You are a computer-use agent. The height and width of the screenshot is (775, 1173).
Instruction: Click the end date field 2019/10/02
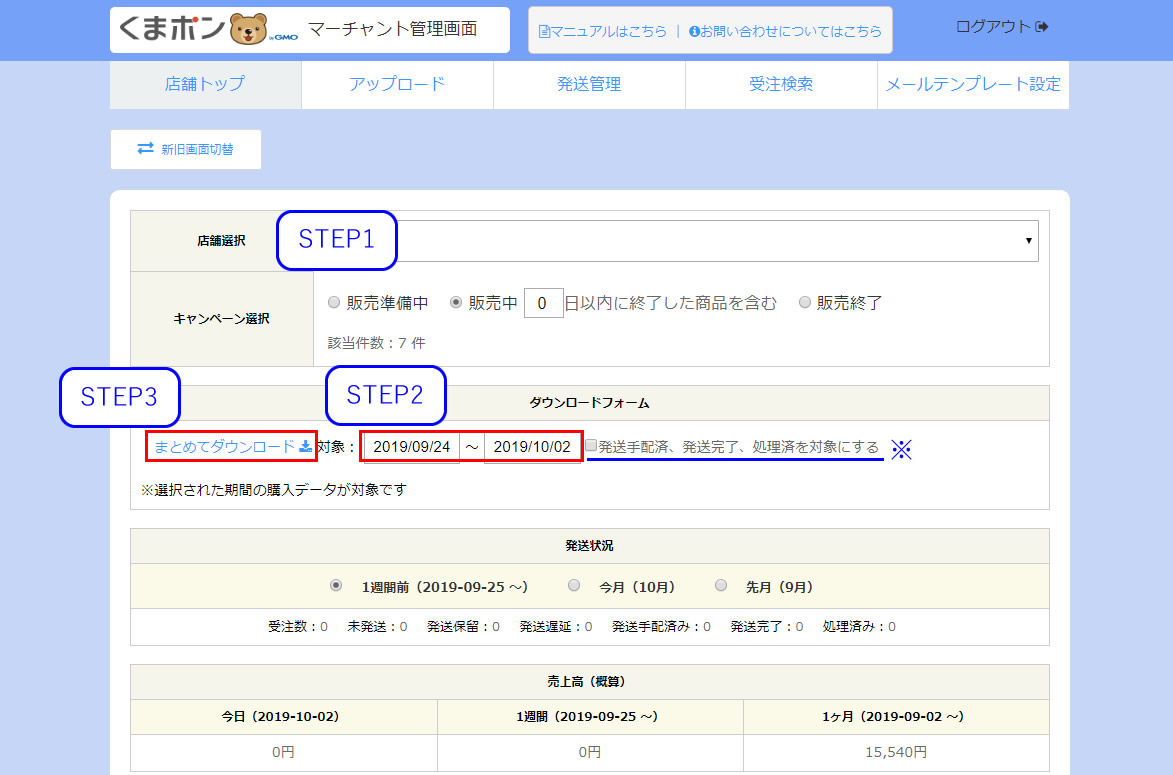point(532,447)
